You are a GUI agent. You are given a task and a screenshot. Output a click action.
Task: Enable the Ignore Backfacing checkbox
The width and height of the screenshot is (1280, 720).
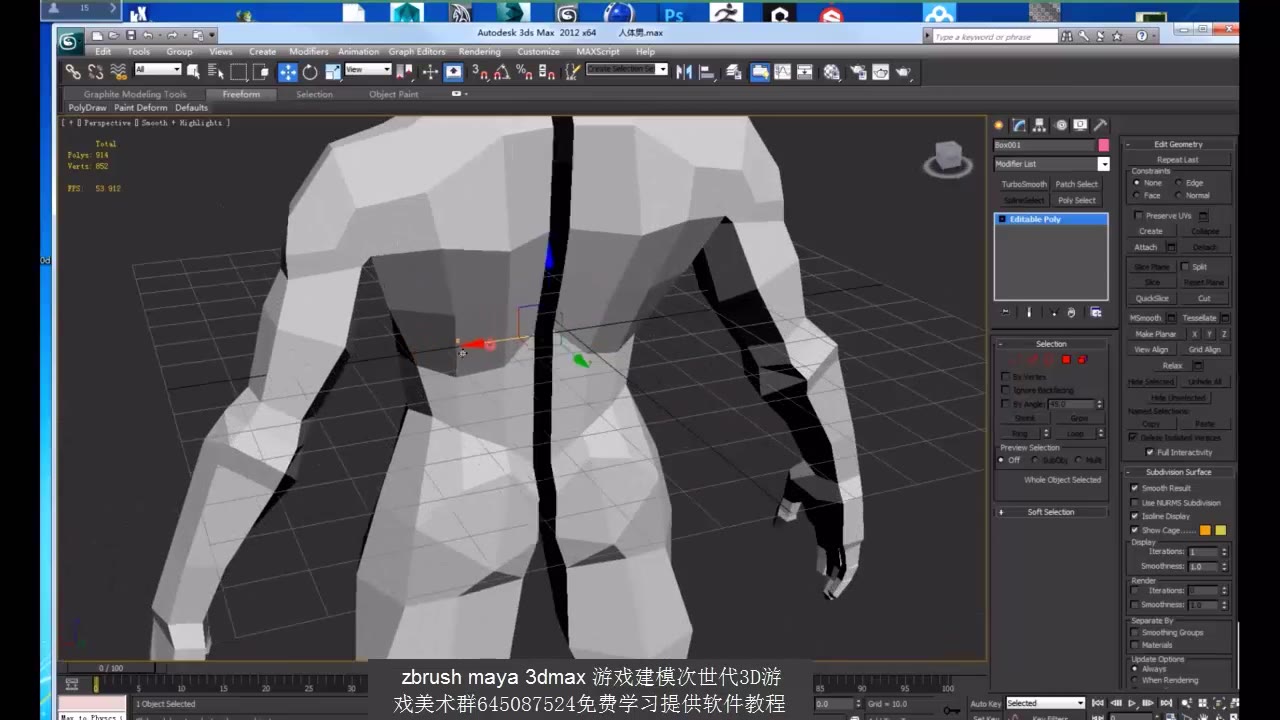pos(1005,390)
